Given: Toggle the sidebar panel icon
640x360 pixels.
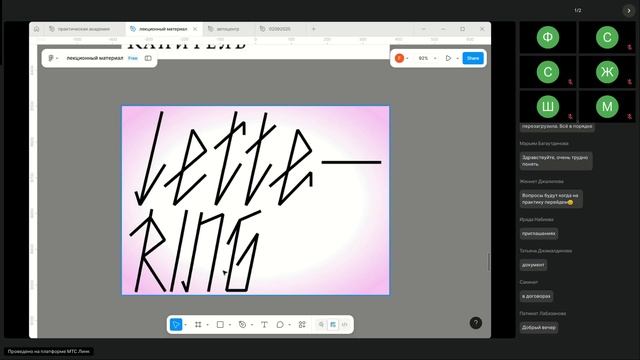Looking at the screenshot, I should [148, 58].
